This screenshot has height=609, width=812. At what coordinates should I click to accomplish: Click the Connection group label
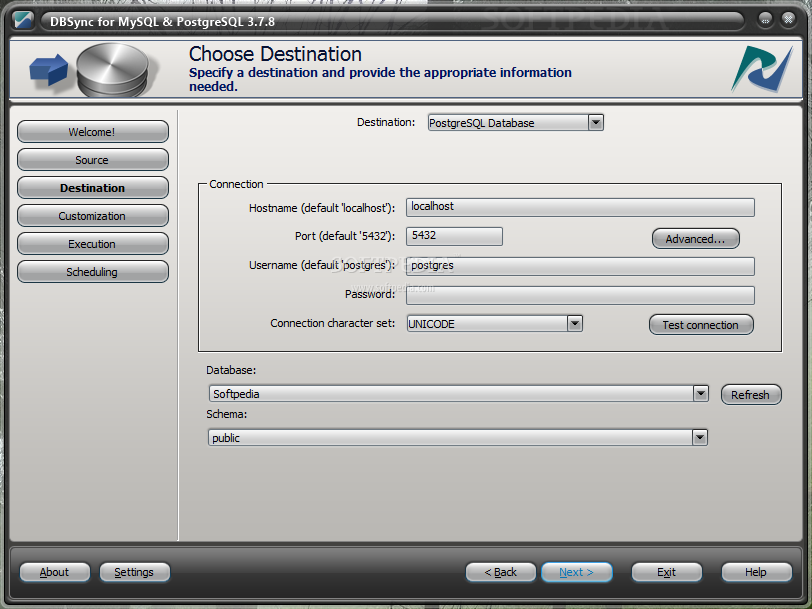pos(236,184)
